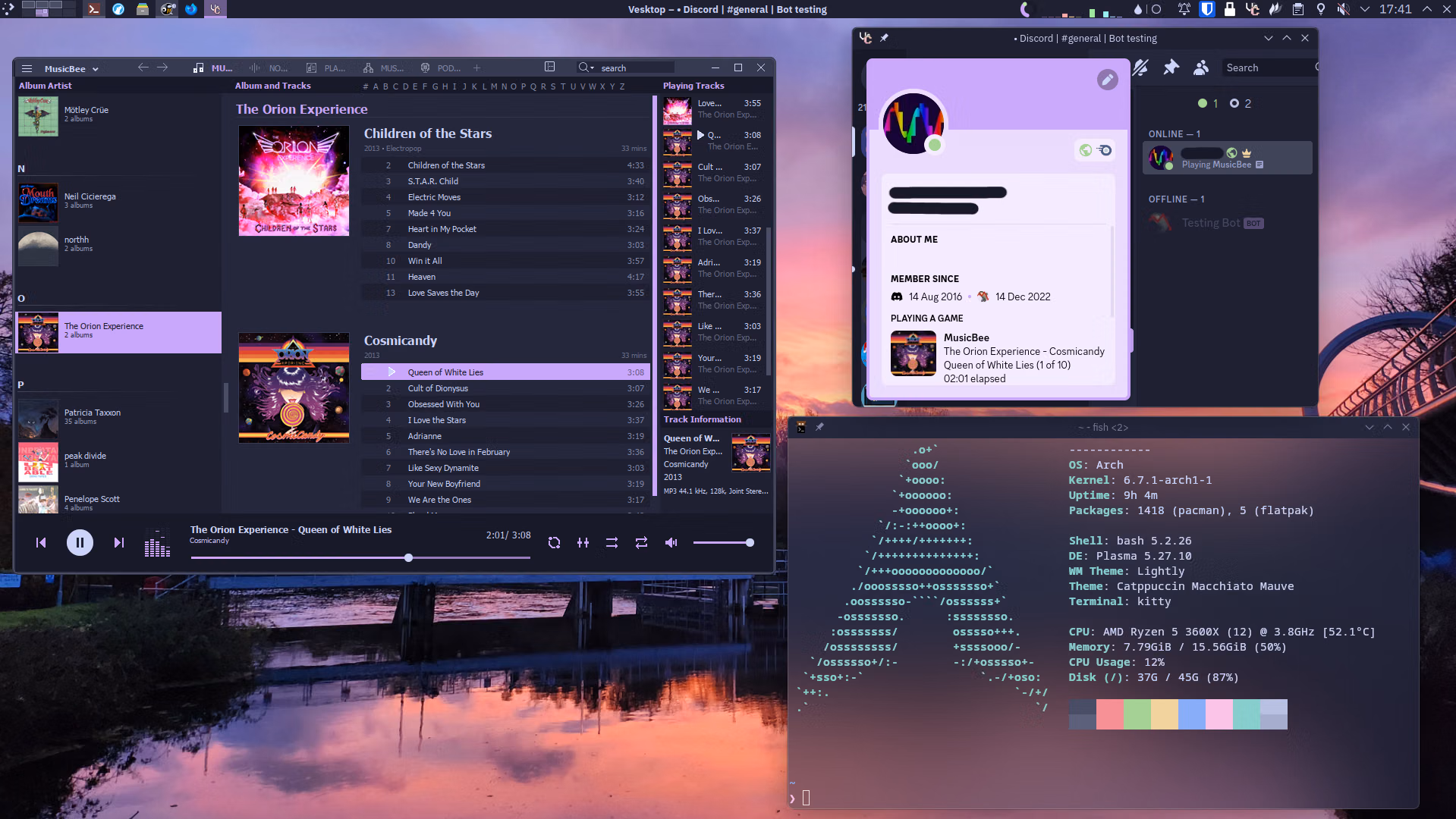Skip to next track in MusicBee

(x=118, y=543)
